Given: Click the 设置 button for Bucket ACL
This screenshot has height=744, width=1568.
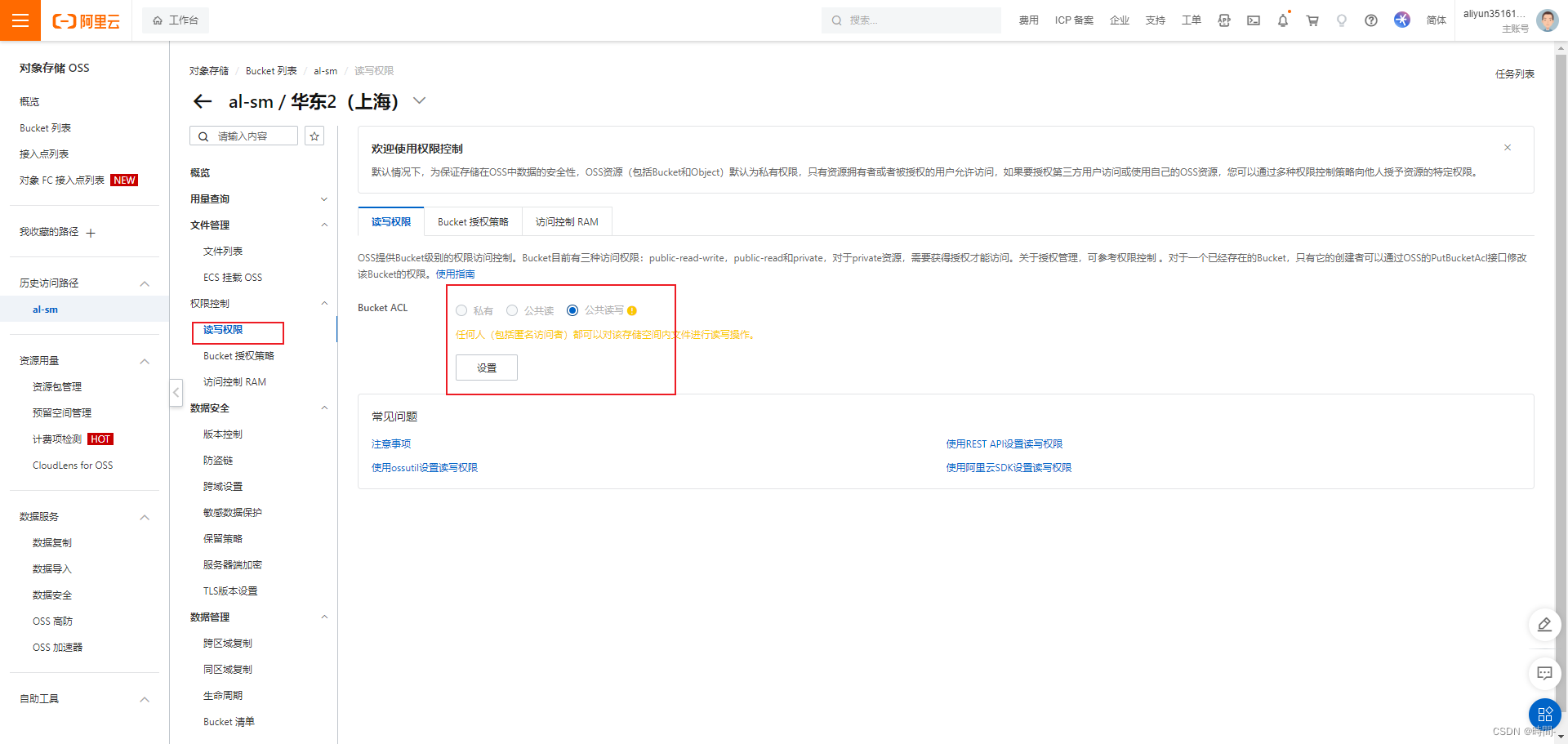Looking at the screenshot, I should pos(486,368).
